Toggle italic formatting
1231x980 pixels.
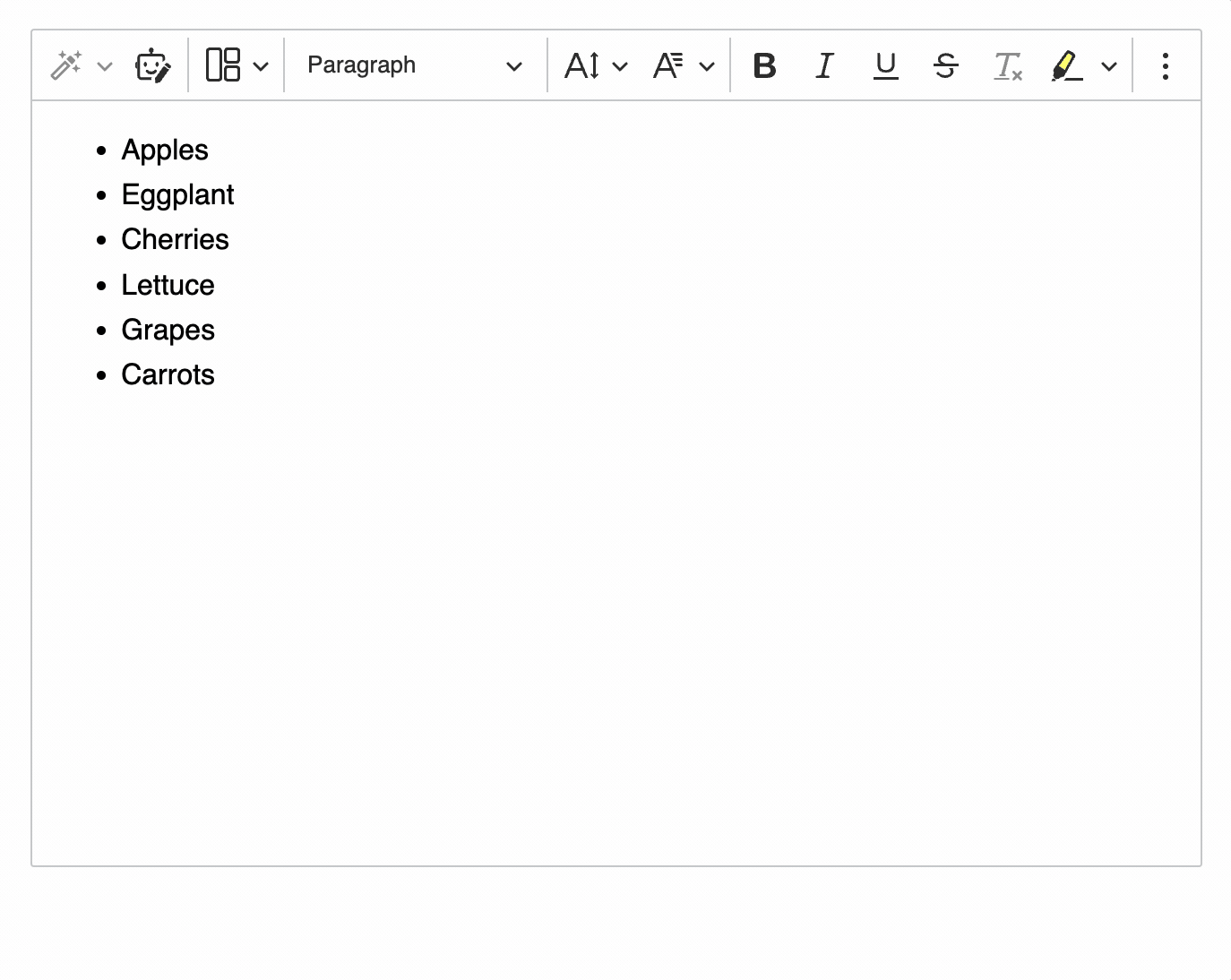[x=824, y=65]
